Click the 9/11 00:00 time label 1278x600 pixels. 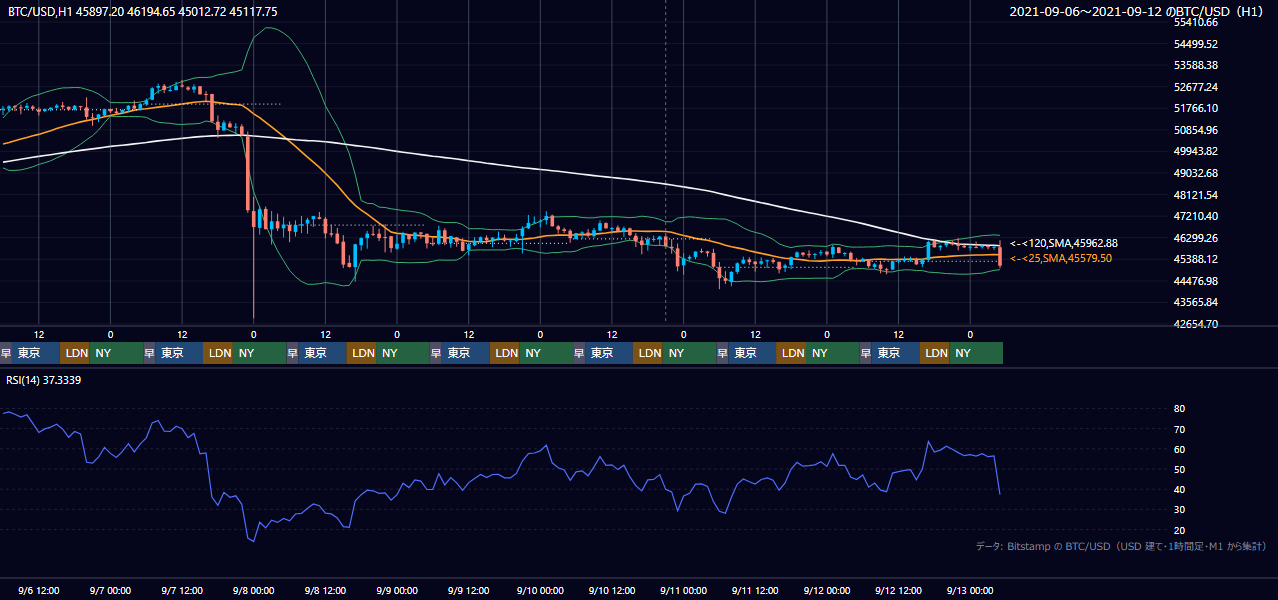pos(684,590)
